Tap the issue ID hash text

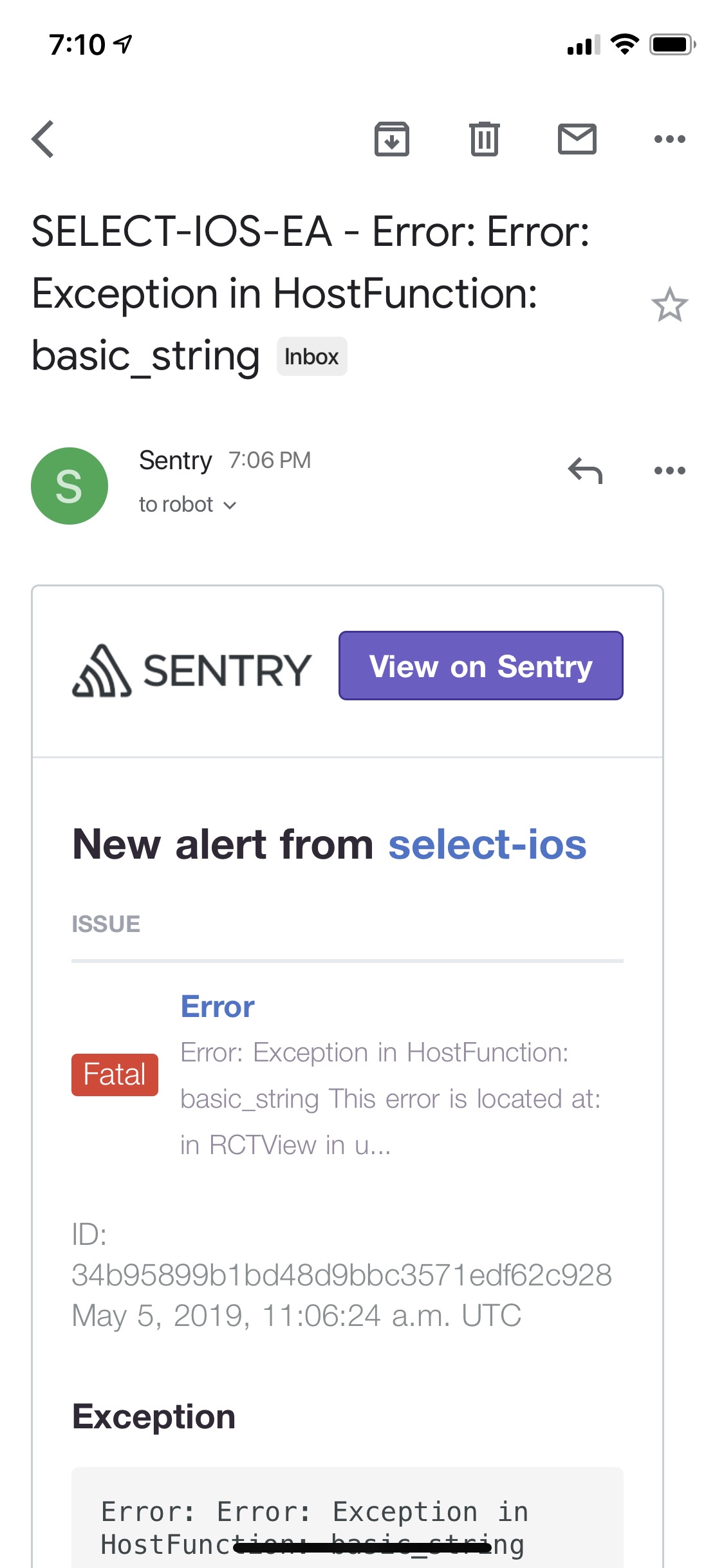click(x=341, y=1275)
